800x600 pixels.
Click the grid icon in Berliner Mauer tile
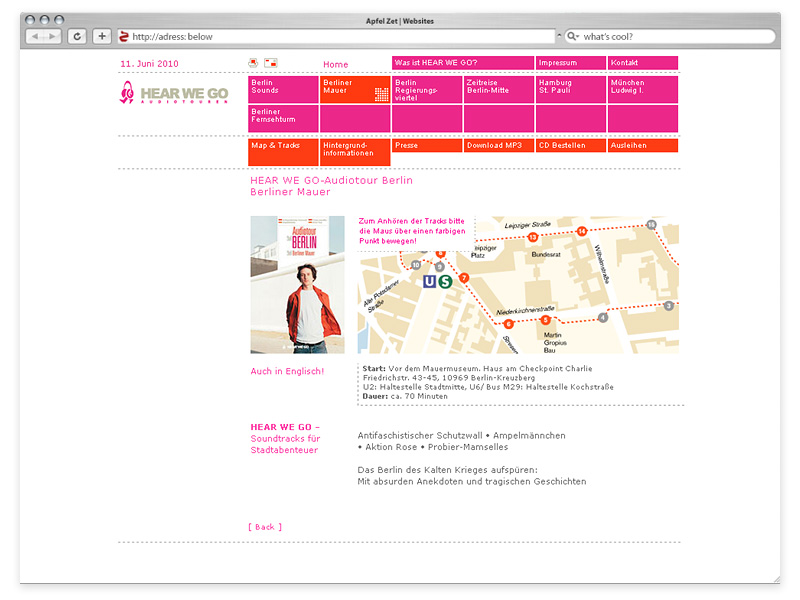(x=381, y=94)
